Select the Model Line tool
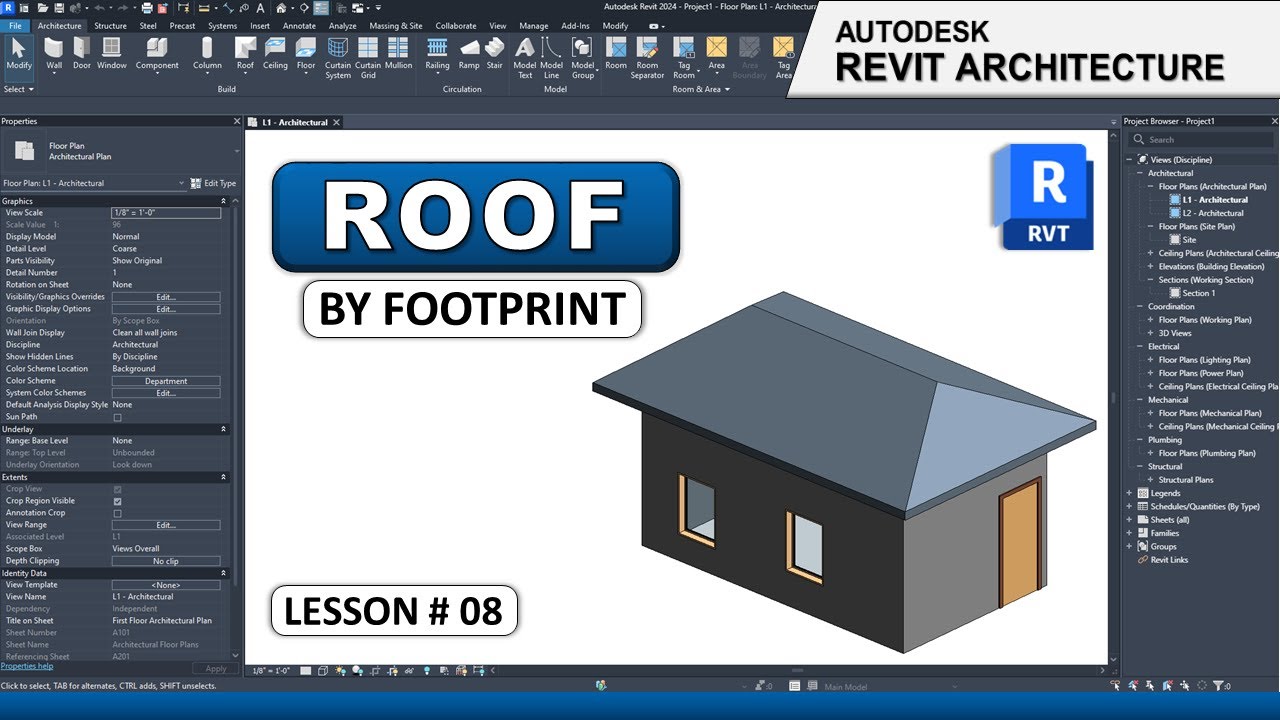 pos(552,58)
